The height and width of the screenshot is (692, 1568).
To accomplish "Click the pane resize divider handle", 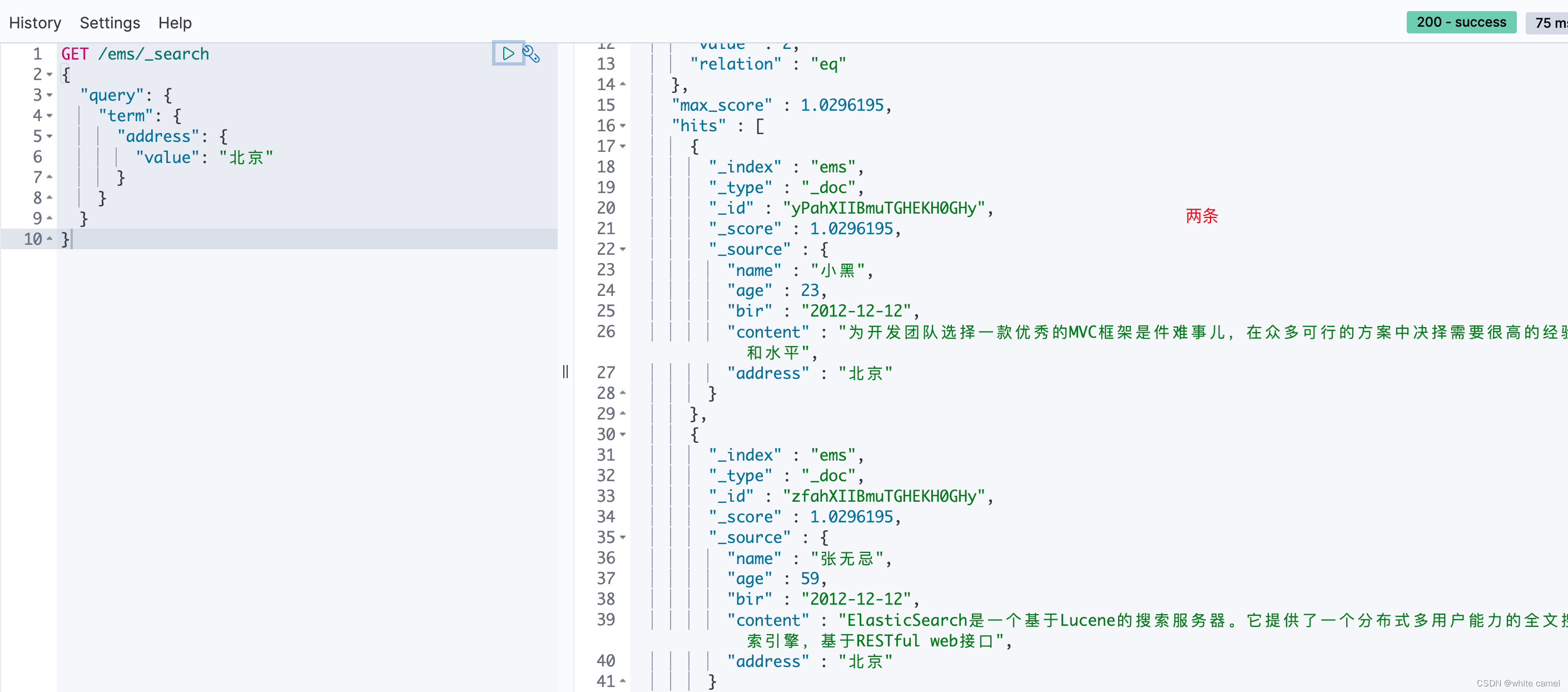I will [x=565, y=372].
